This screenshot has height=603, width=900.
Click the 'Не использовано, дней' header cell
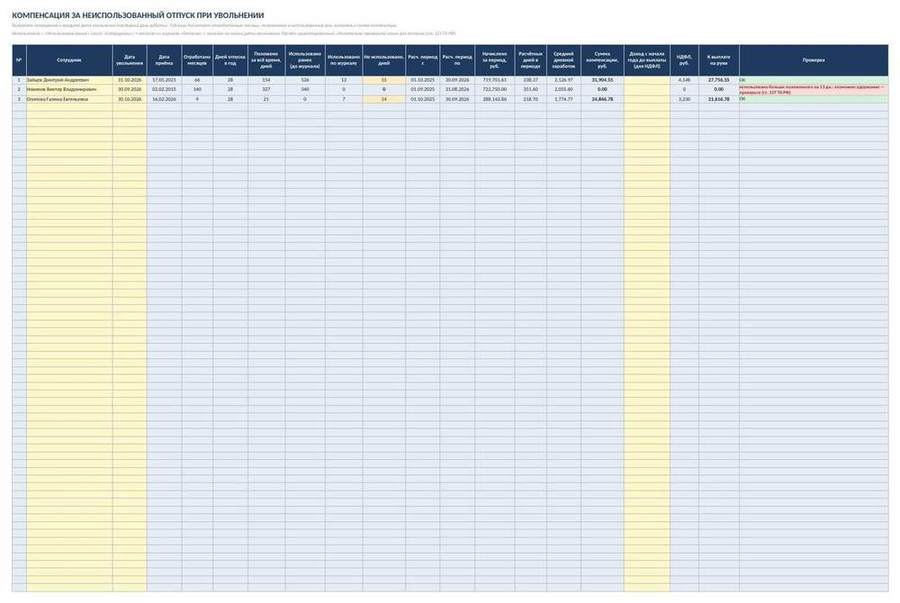pyautogui.click(x=384, y=60)
